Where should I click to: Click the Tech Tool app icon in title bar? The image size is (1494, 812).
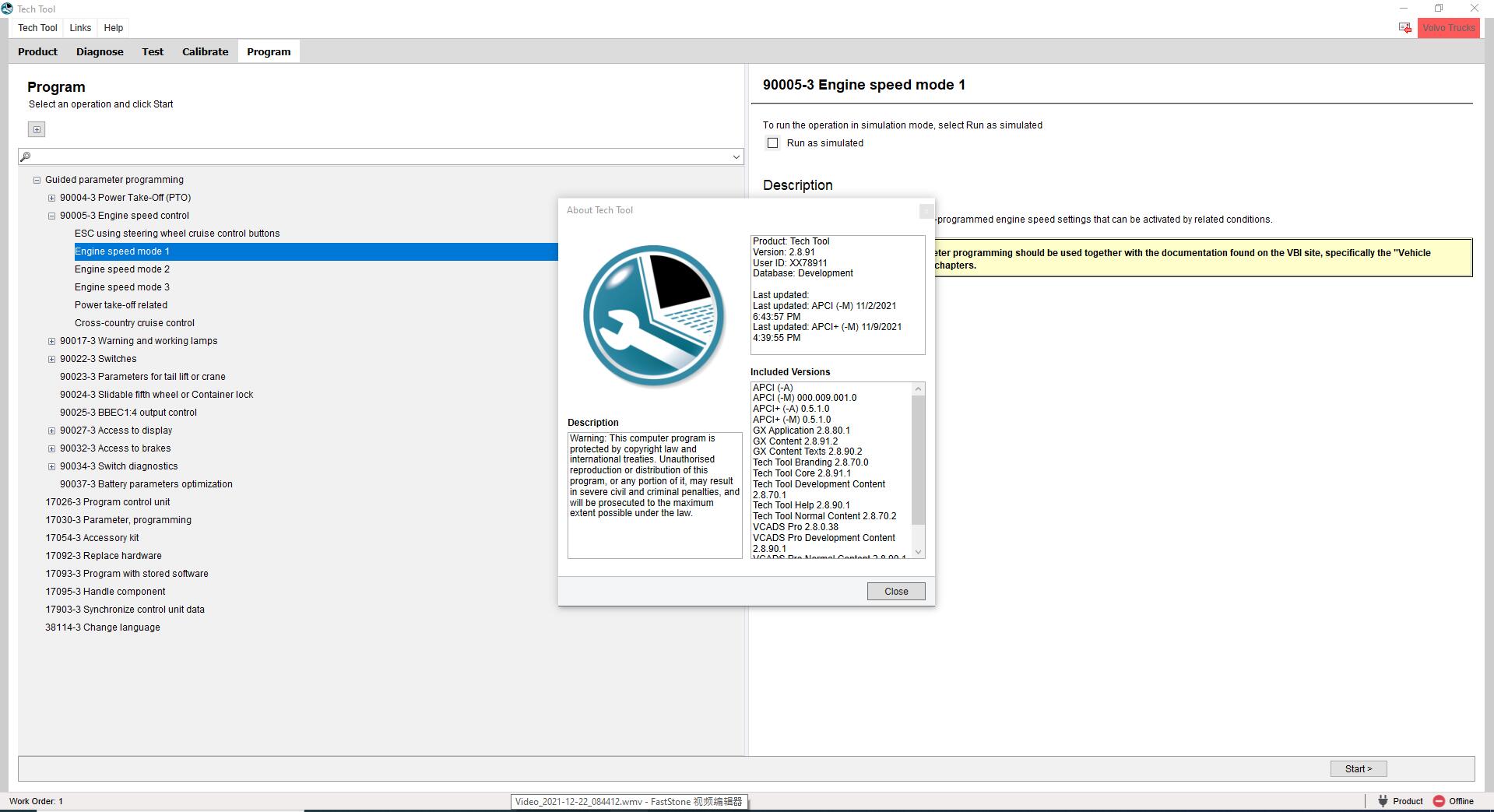click(x=7, y=9)
